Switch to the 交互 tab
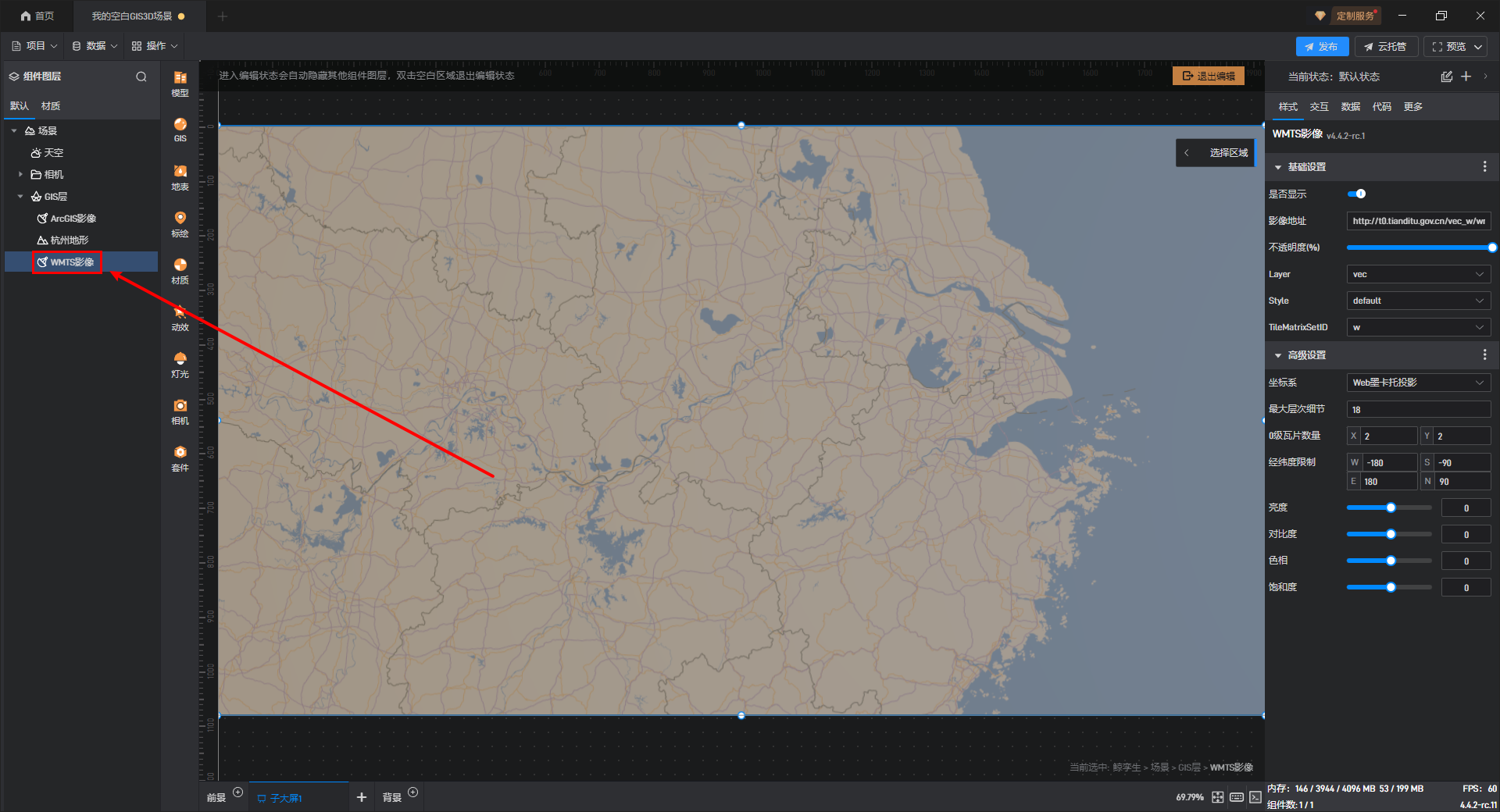 (x=1319, y=107)
